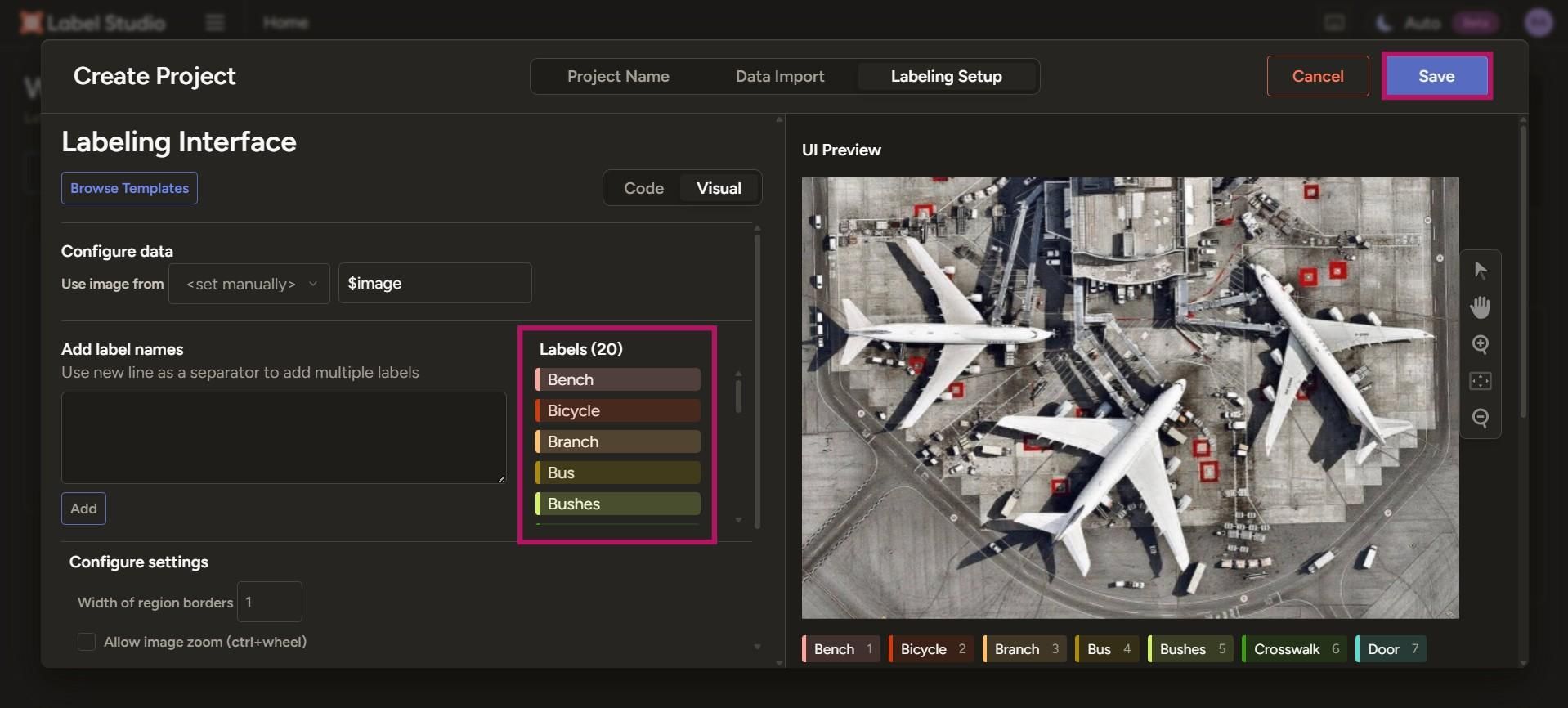
Task: Click the airport preview image
Action: pos(1130,398)
